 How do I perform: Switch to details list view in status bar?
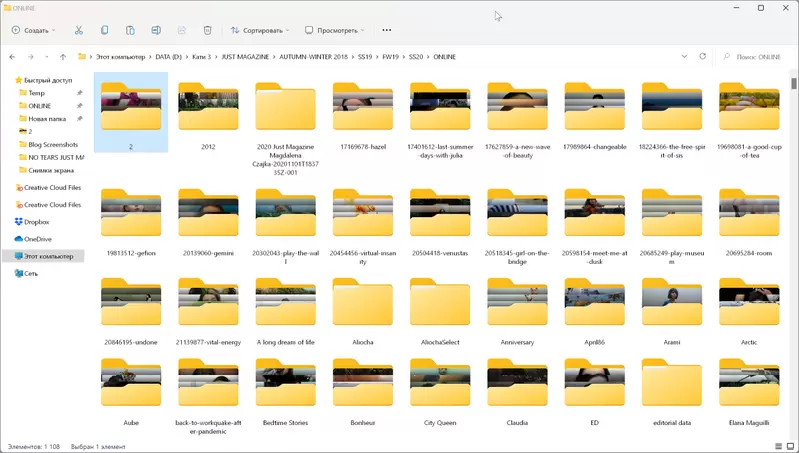(779, 446)
